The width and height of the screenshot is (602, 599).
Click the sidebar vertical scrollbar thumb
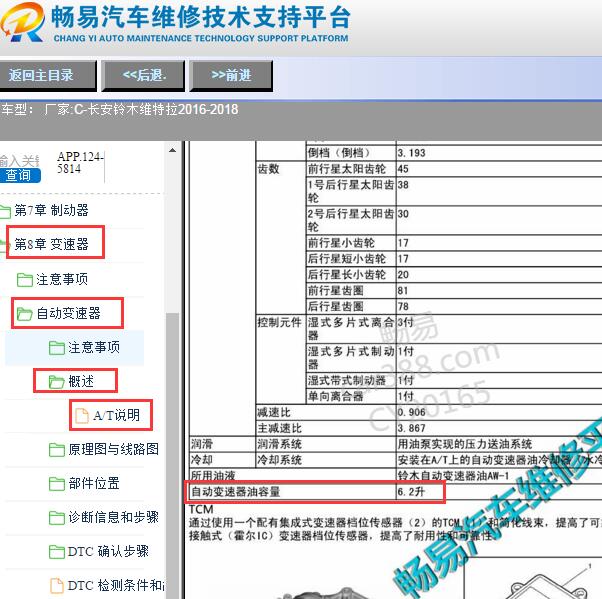coord(173,455)
